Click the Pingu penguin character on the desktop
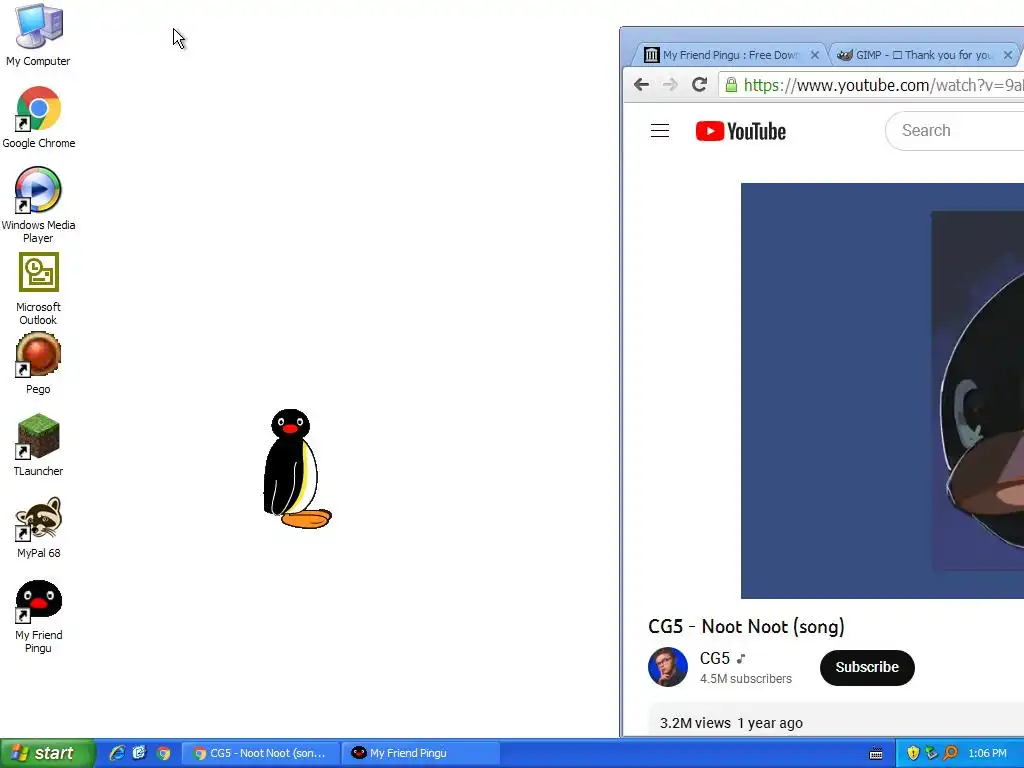Image resolution: width=1024 pixels, height=768 pixels. 296,469
